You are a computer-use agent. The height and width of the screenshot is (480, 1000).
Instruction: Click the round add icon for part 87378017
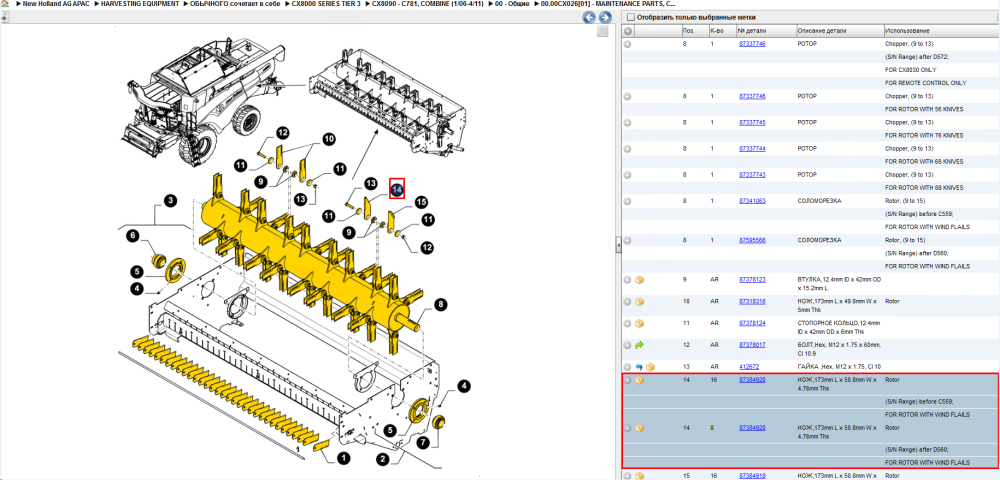click(x=628, y=345)
